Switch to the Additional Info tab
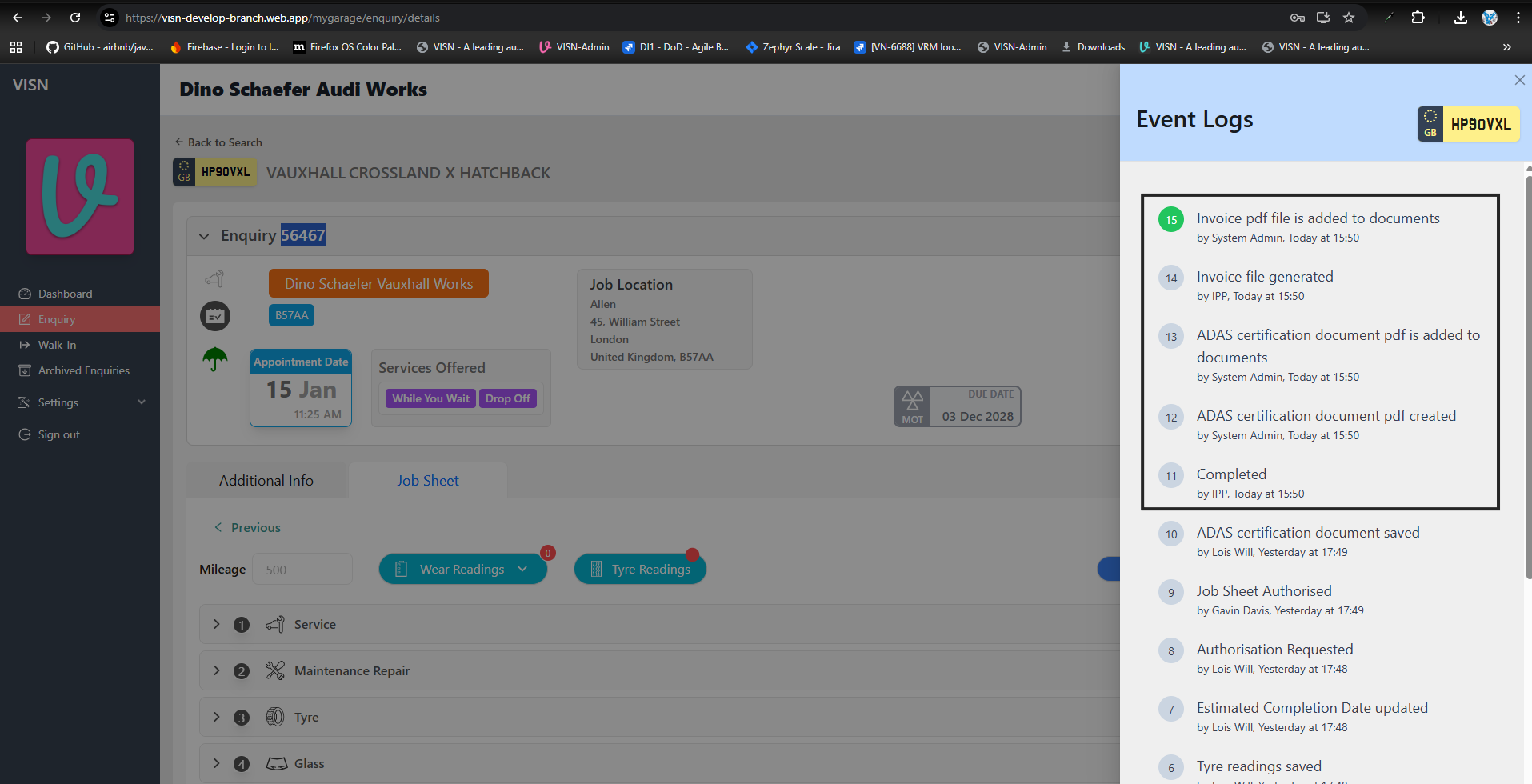1532x784 pixels. pos(266,481)
